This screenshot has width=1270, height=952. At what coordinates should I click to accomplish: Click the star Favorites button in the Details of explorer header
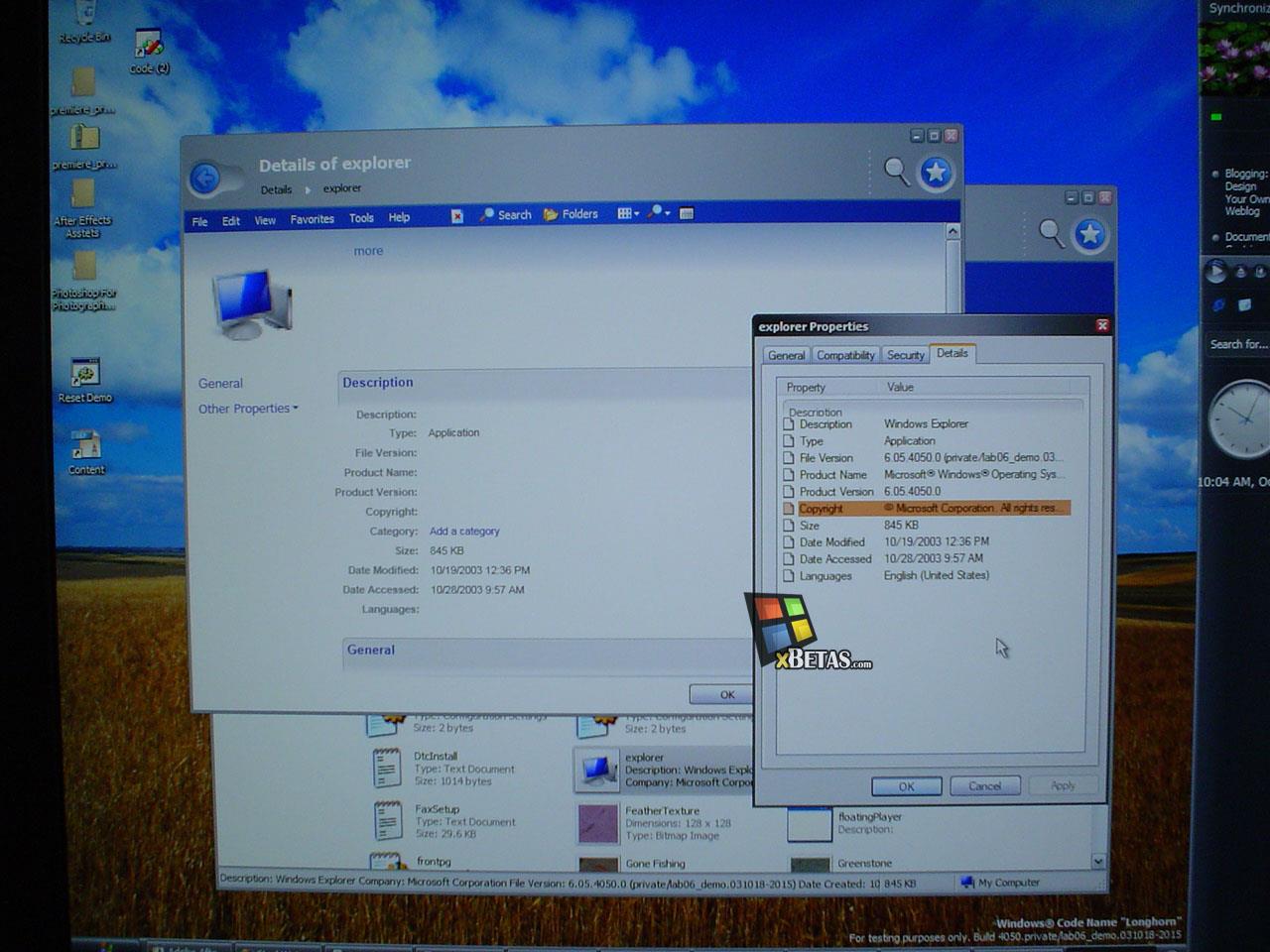pyautogui.click(x=936, y=174)
